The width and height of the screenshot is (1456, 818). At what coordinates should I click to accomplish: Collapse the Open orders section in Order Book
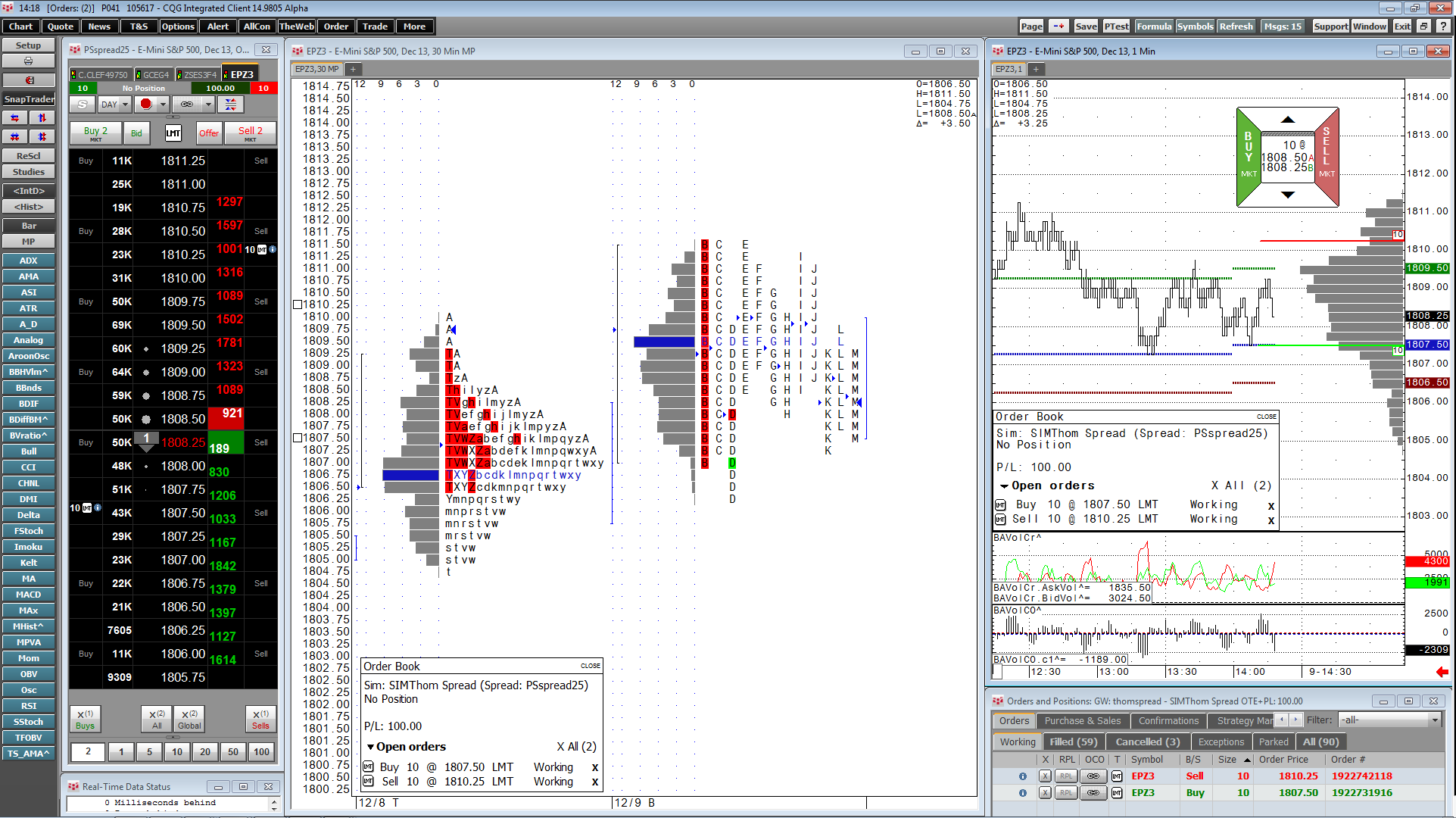pyautogui.click(x=371, y=747)
